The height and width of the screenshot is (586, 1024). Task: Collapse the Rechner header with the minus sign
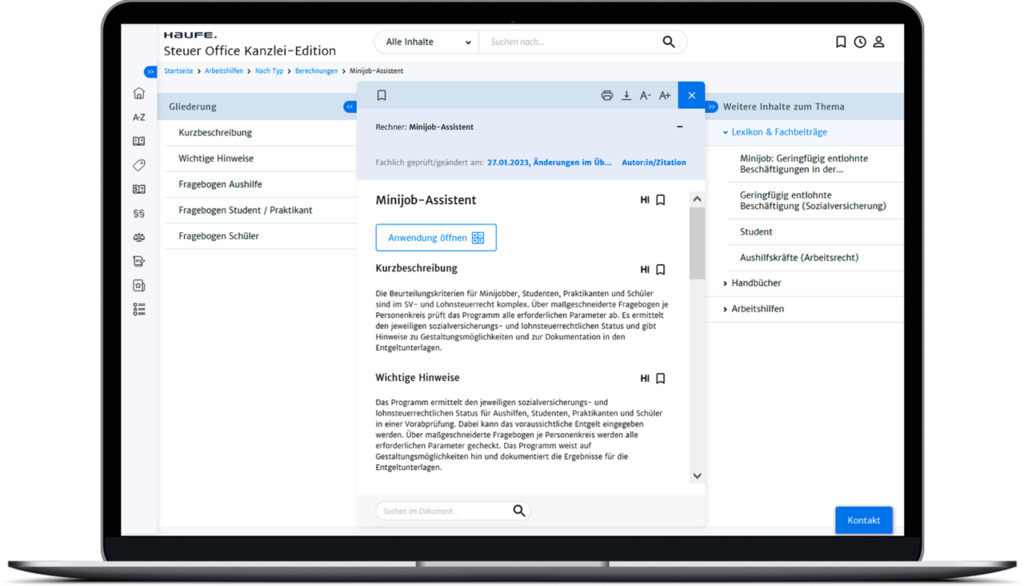[680, 127]
